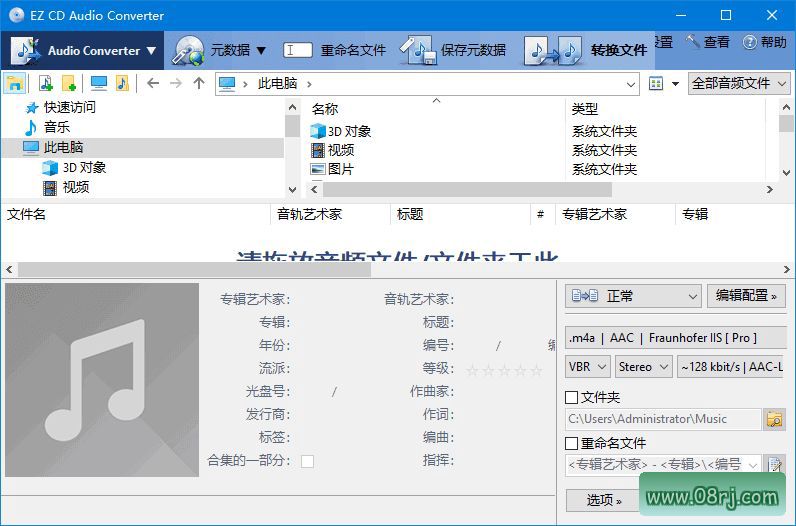Image resolution: width=796 pixels, height=526 pixels.
Task: Change the file list view mode icon
Action: 656,83
